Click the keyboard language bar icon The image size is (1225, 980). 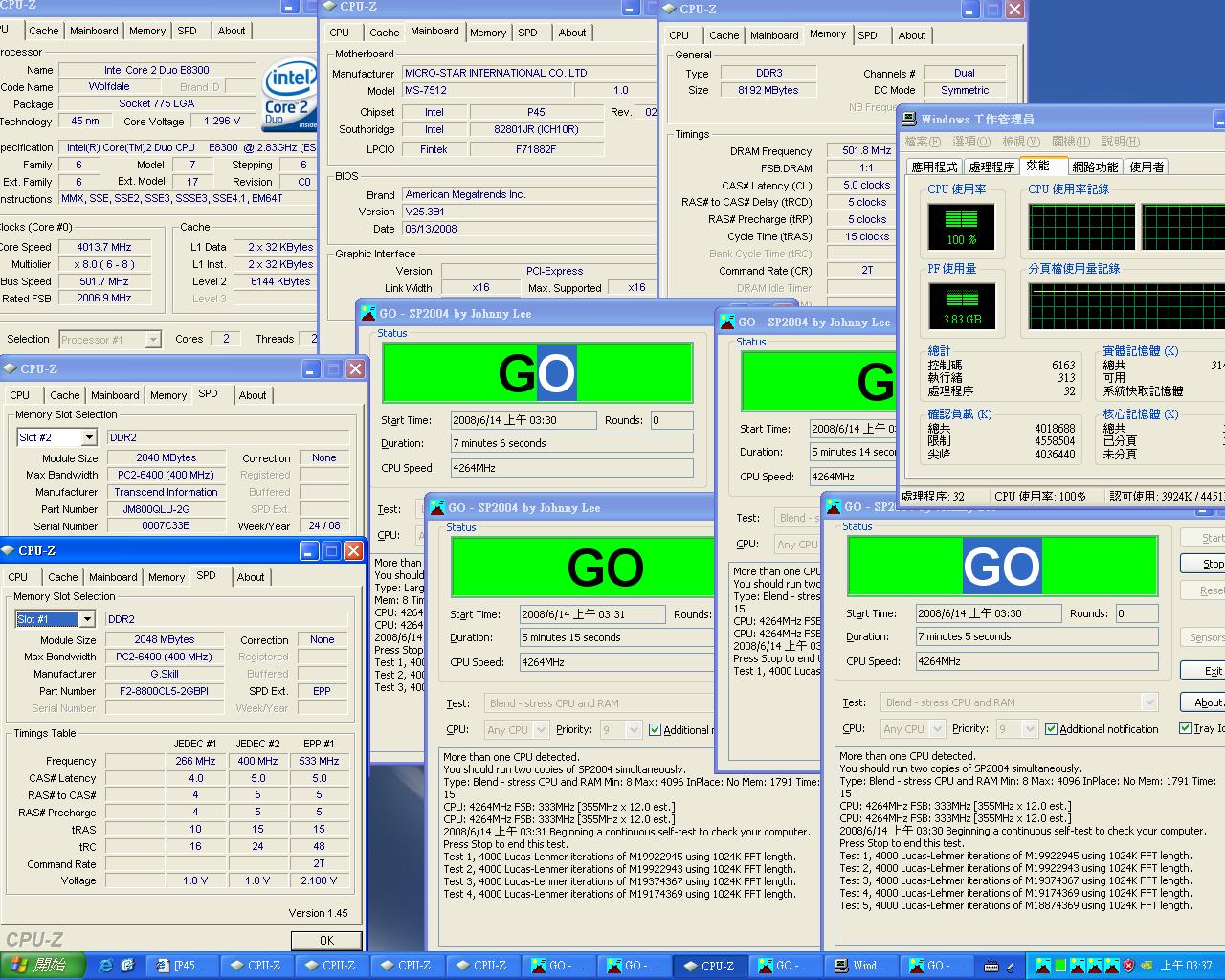(992, 966)
